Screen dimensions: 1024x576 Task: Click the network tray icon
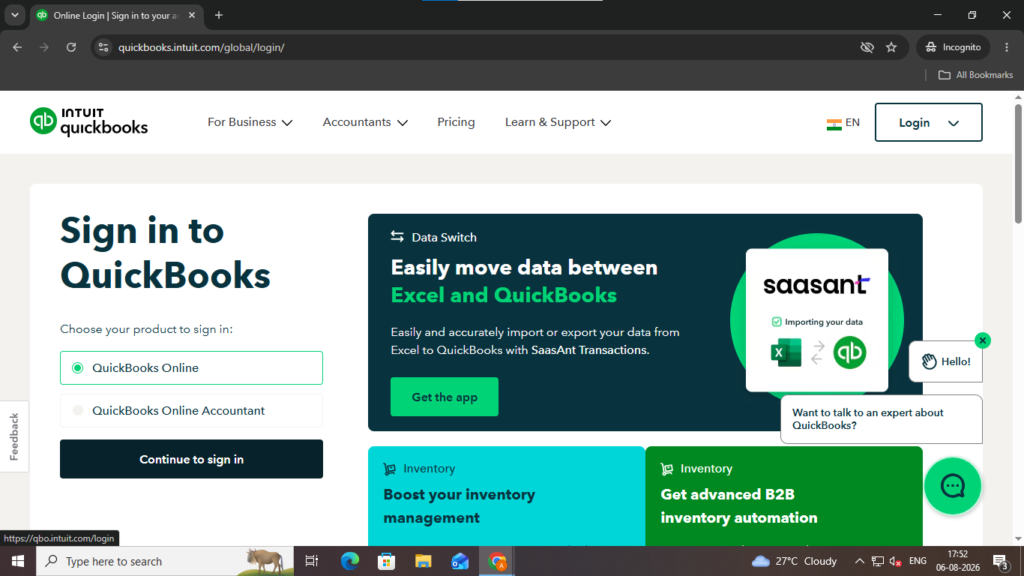(878, 561)
